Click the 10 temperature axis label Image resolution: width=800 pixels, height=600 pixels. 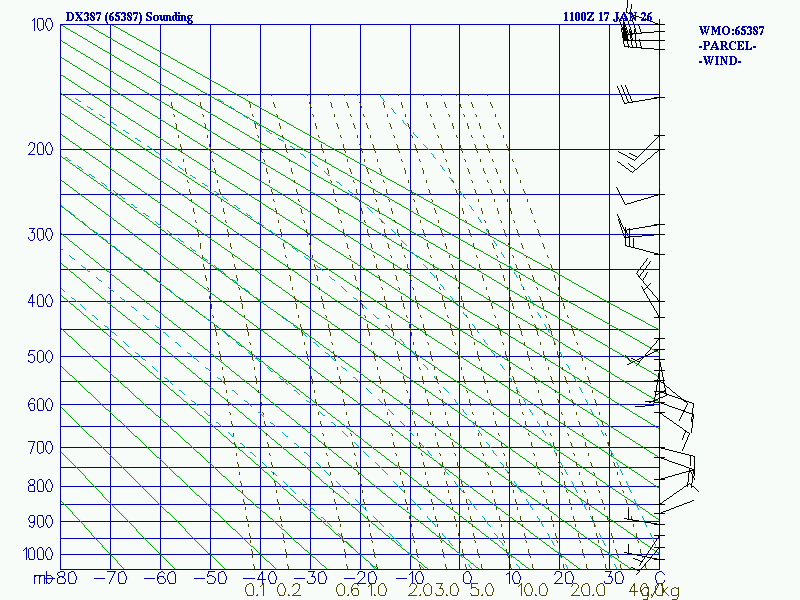tap(514, 578)
